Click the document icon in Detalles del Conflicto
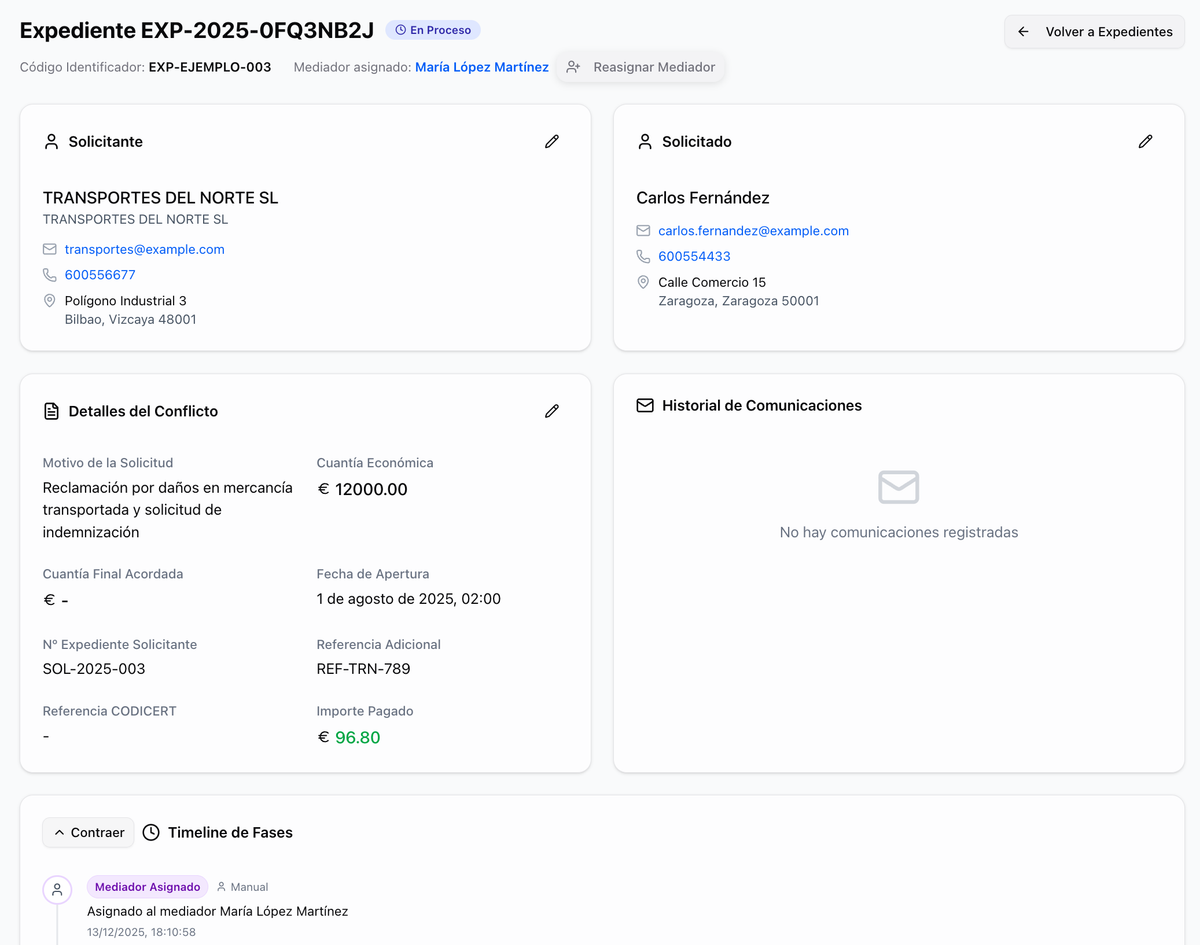Viewport: 1200px width, 945px height. click(52, 411)
